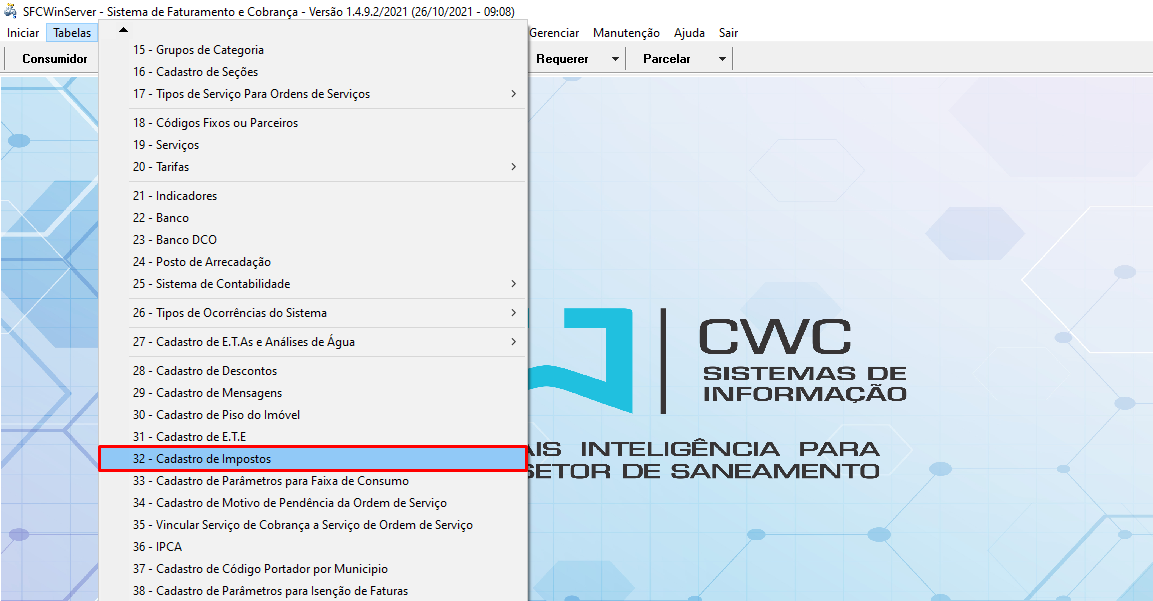1153x601 pixels.
Task: Expand 17 - Tipos de Serviço submenu
Action: 513,94
